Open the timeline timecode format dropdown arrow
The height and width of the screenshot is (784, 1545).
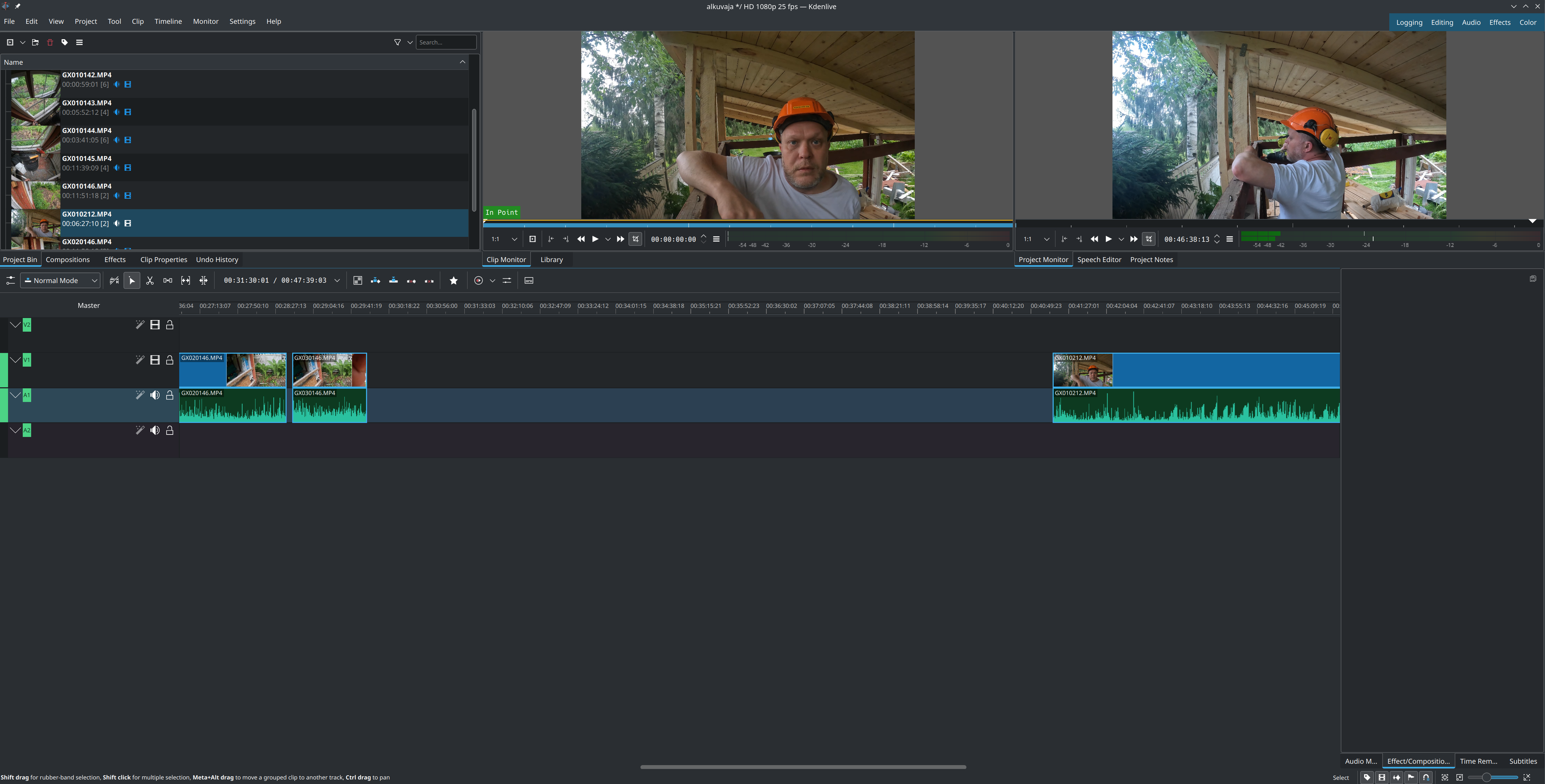(337, 281)
